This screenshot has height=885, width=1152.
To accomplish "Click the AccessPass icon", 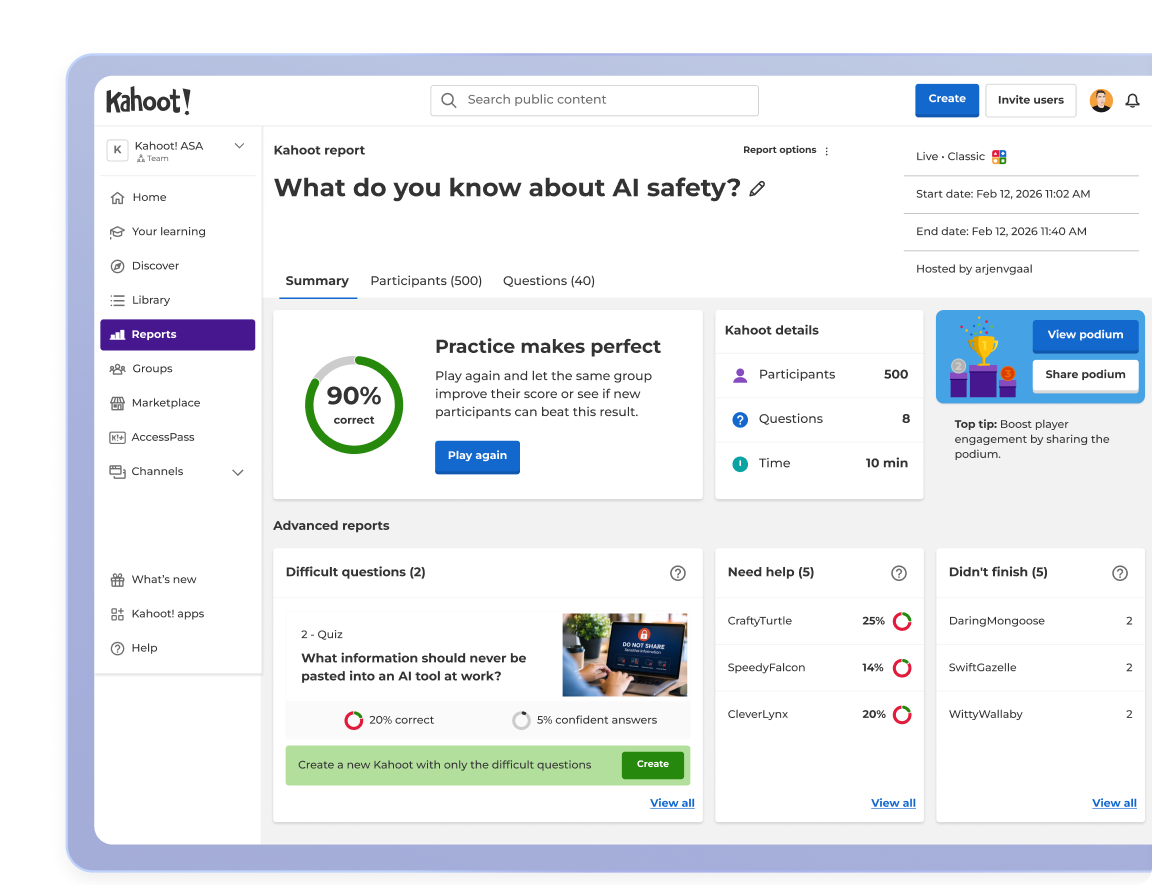I will pos(118,438).
